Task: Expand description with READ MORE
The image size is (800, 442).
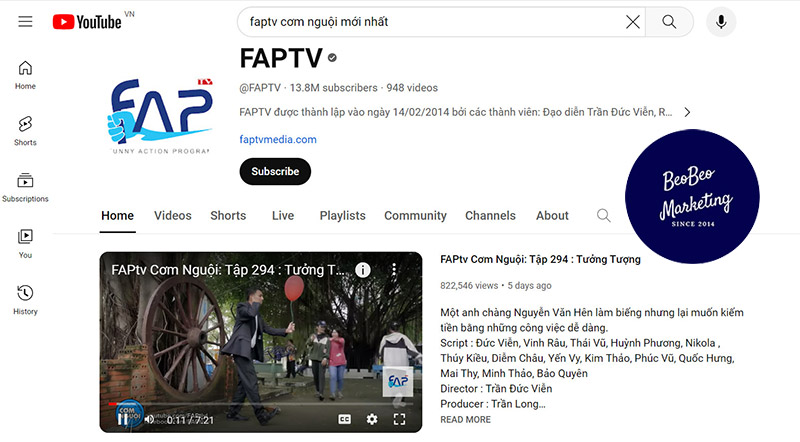Action: click(465, 420)
